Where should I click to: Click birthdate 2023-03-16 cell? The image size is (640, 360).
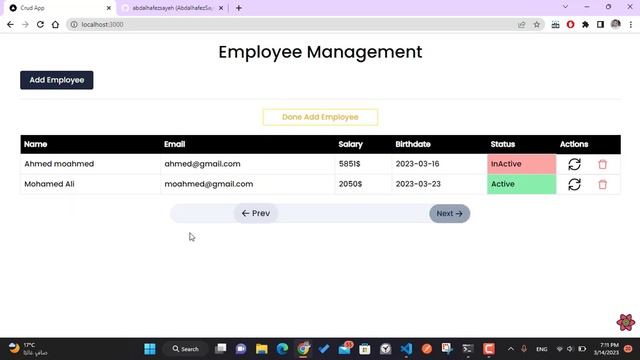pyautogui.click(x=439, y=164)
